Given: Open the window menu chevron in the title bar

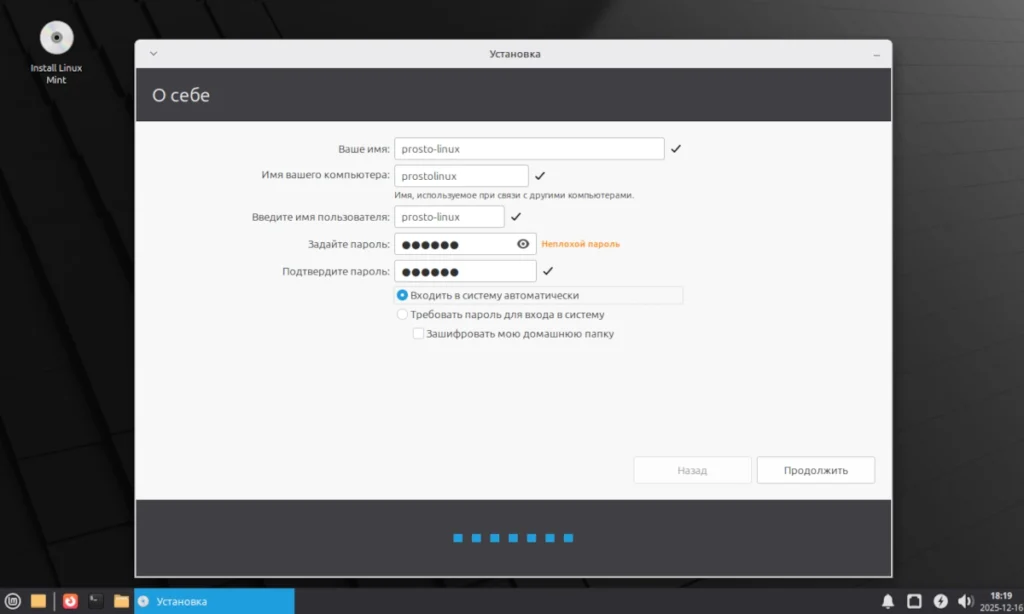Looking at the screenshot, I should click(153, 54).
